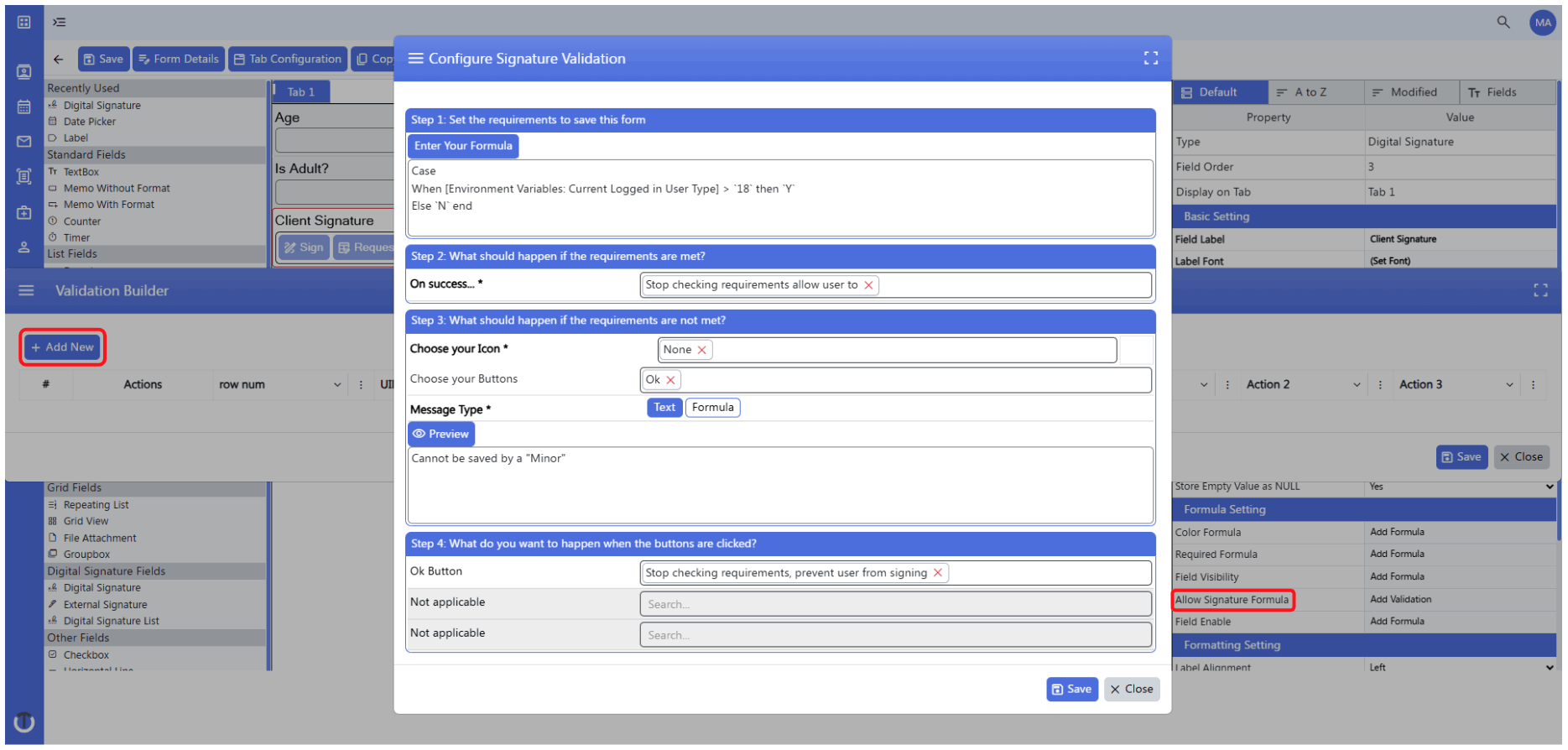1568x750 pixels.
Task: Expand Configure Signature Validation dialog to fullscreen
Action: click(1151, 58)
